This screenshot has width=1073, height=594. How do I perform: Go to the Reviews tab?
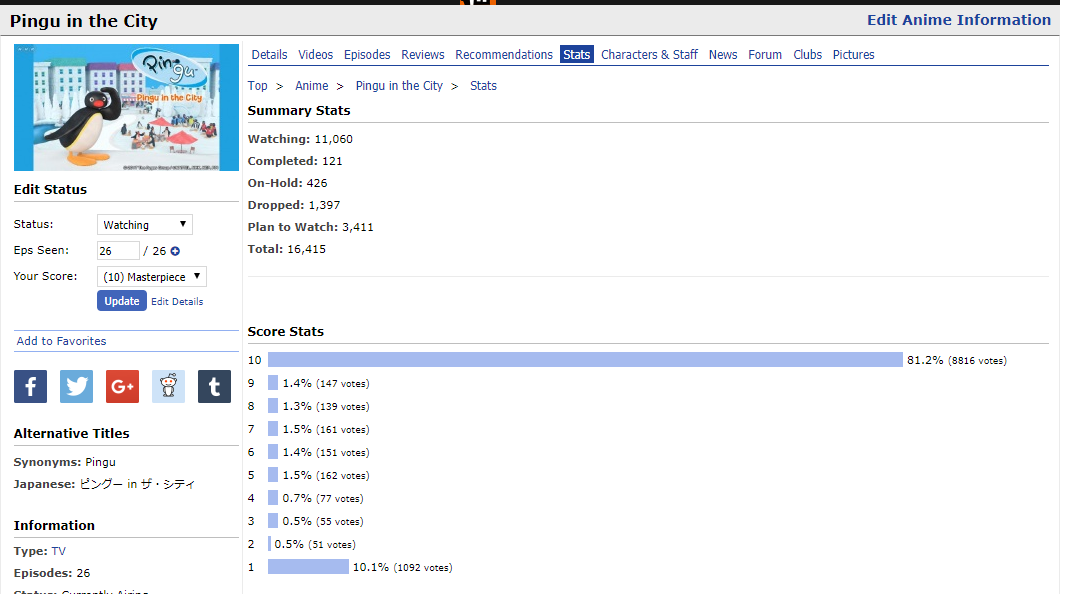423,55
